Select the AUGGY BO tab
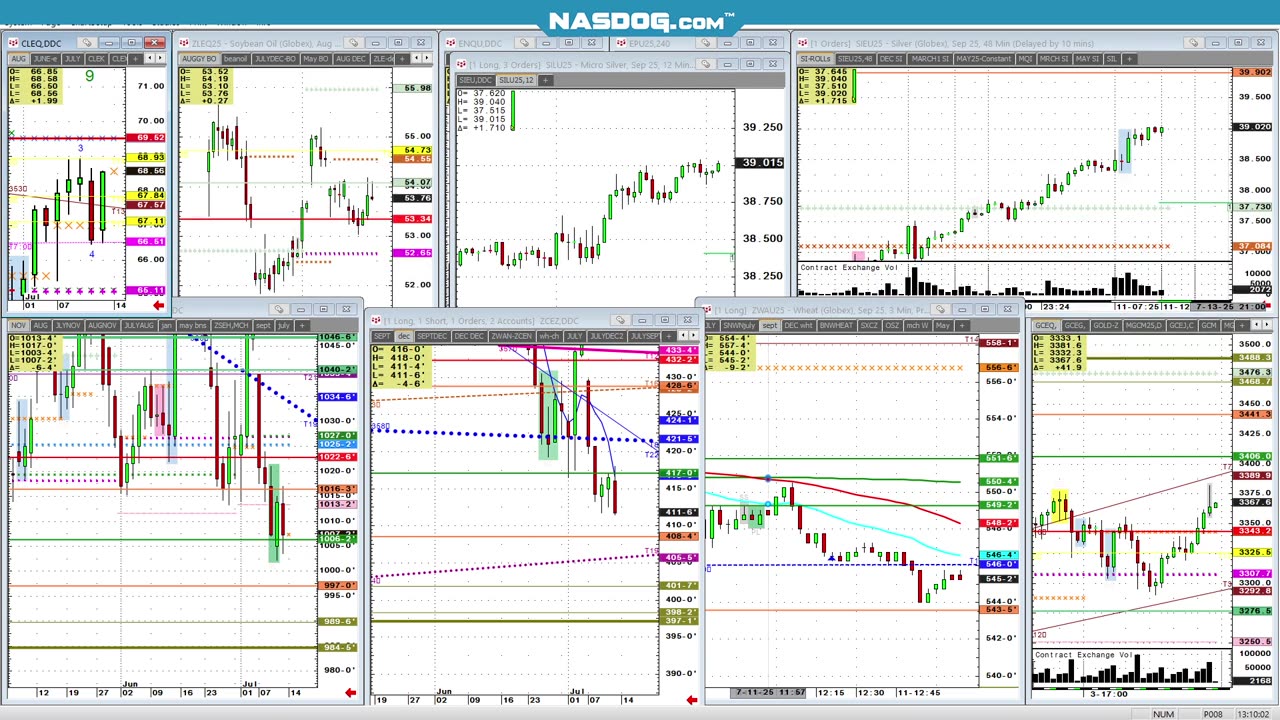Image resolution: width=1280 pixels, height=720 pixels. coord(199,58)
